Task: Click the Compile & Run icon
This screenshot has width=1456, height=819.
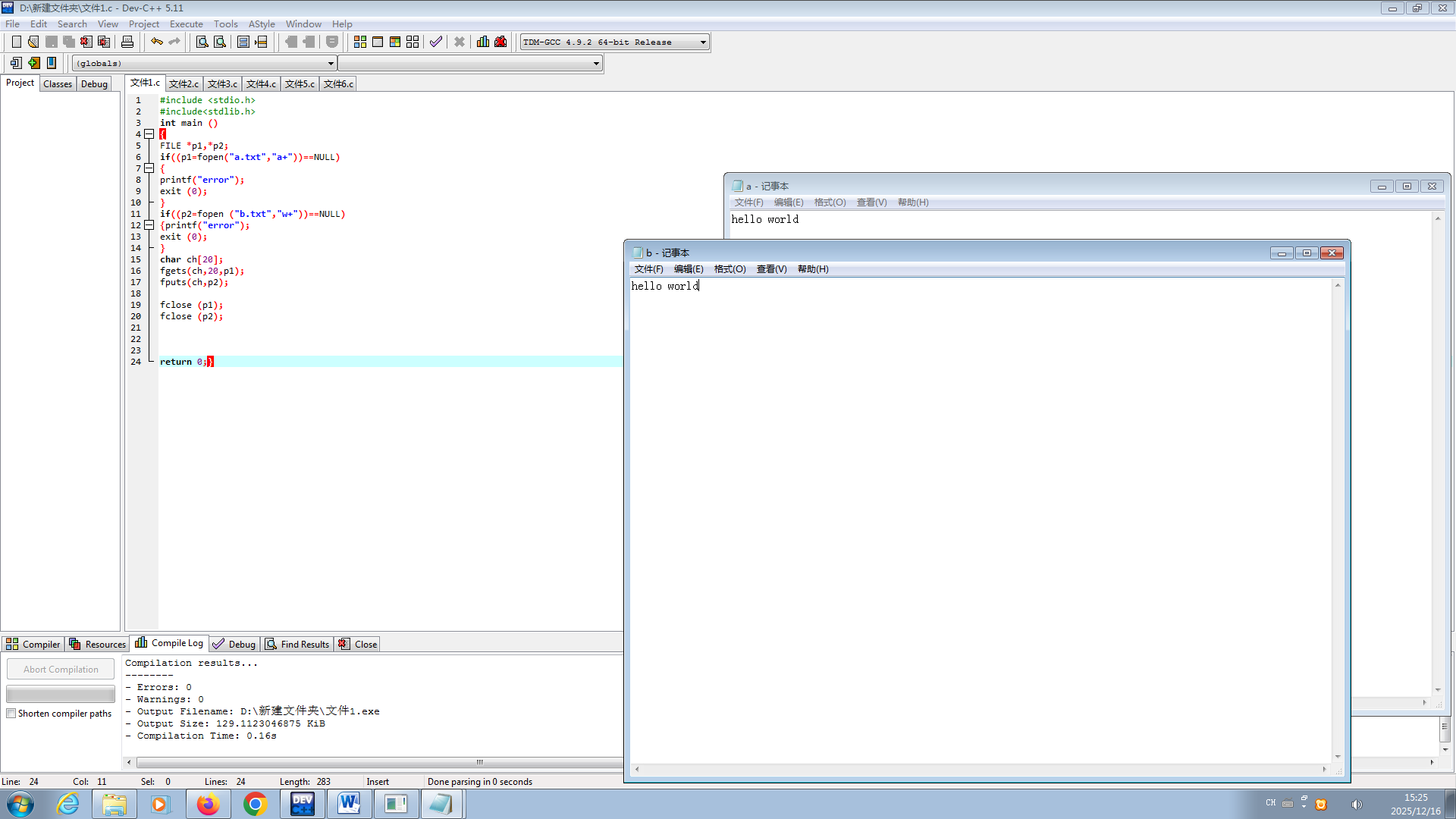Action: 395,42
